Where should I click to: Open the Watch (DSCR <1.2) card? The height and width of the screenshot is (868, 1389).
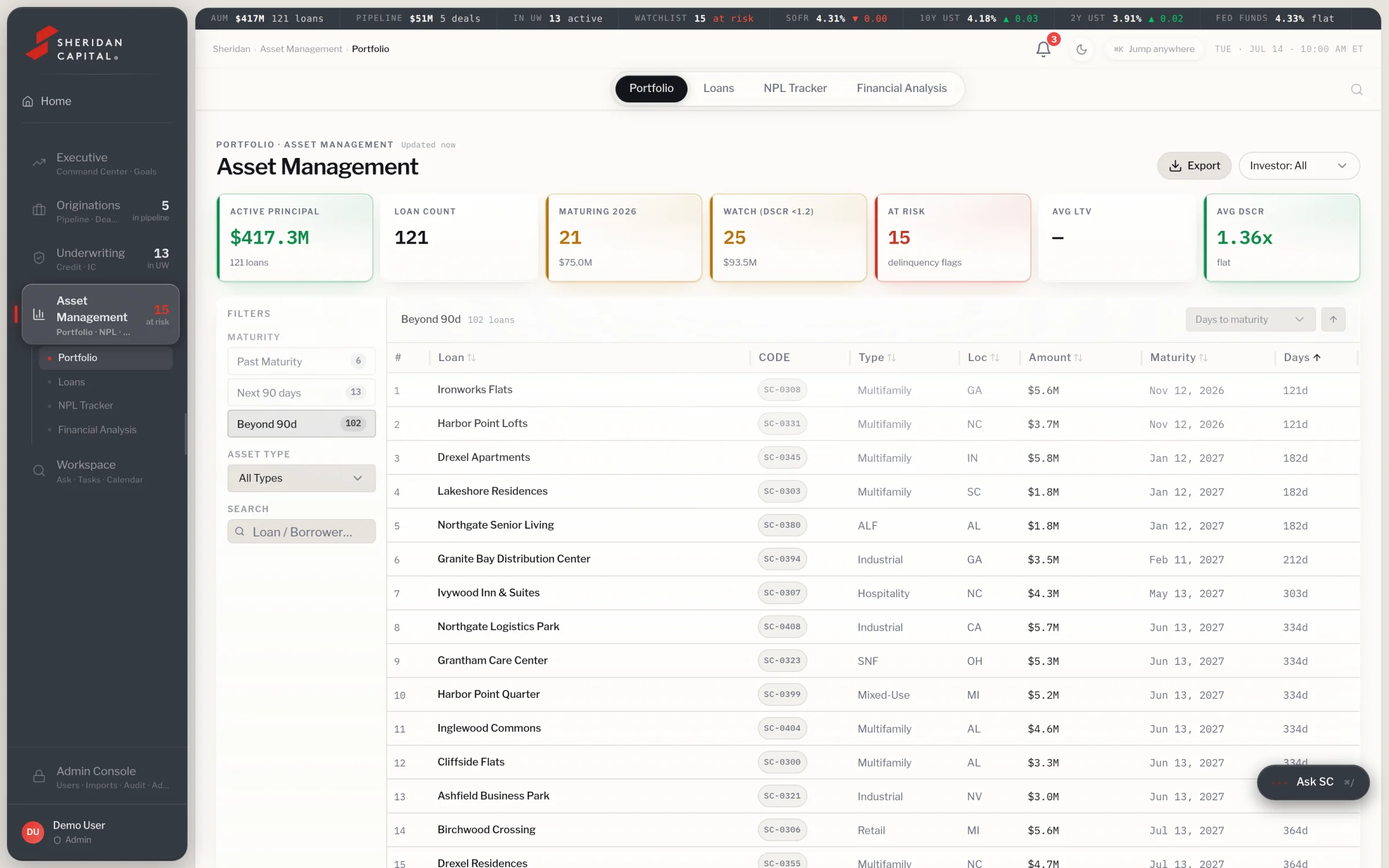point(788,238)
